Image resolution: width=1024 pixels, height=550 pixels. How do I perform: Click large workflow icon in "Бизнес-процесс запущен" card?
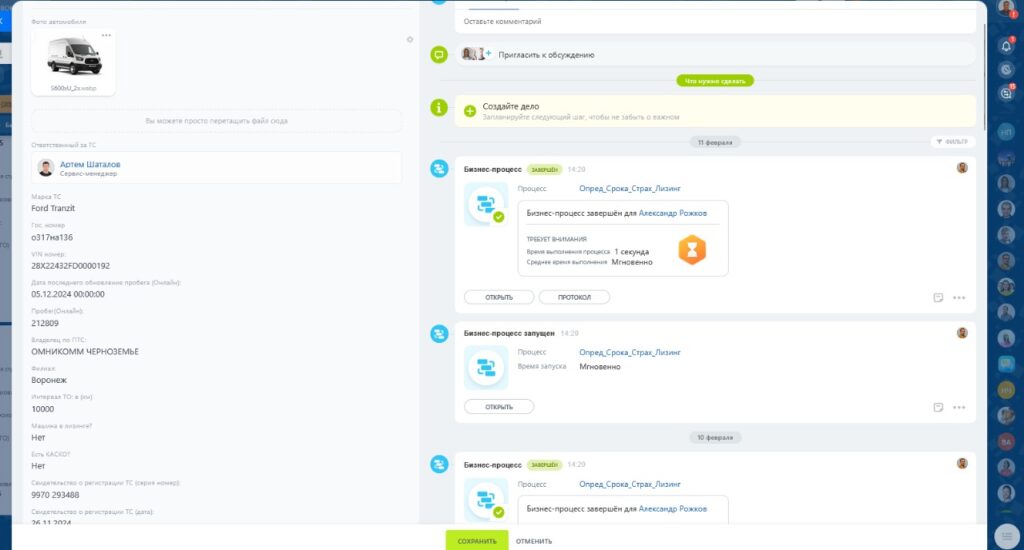click(x=486, y=368)
